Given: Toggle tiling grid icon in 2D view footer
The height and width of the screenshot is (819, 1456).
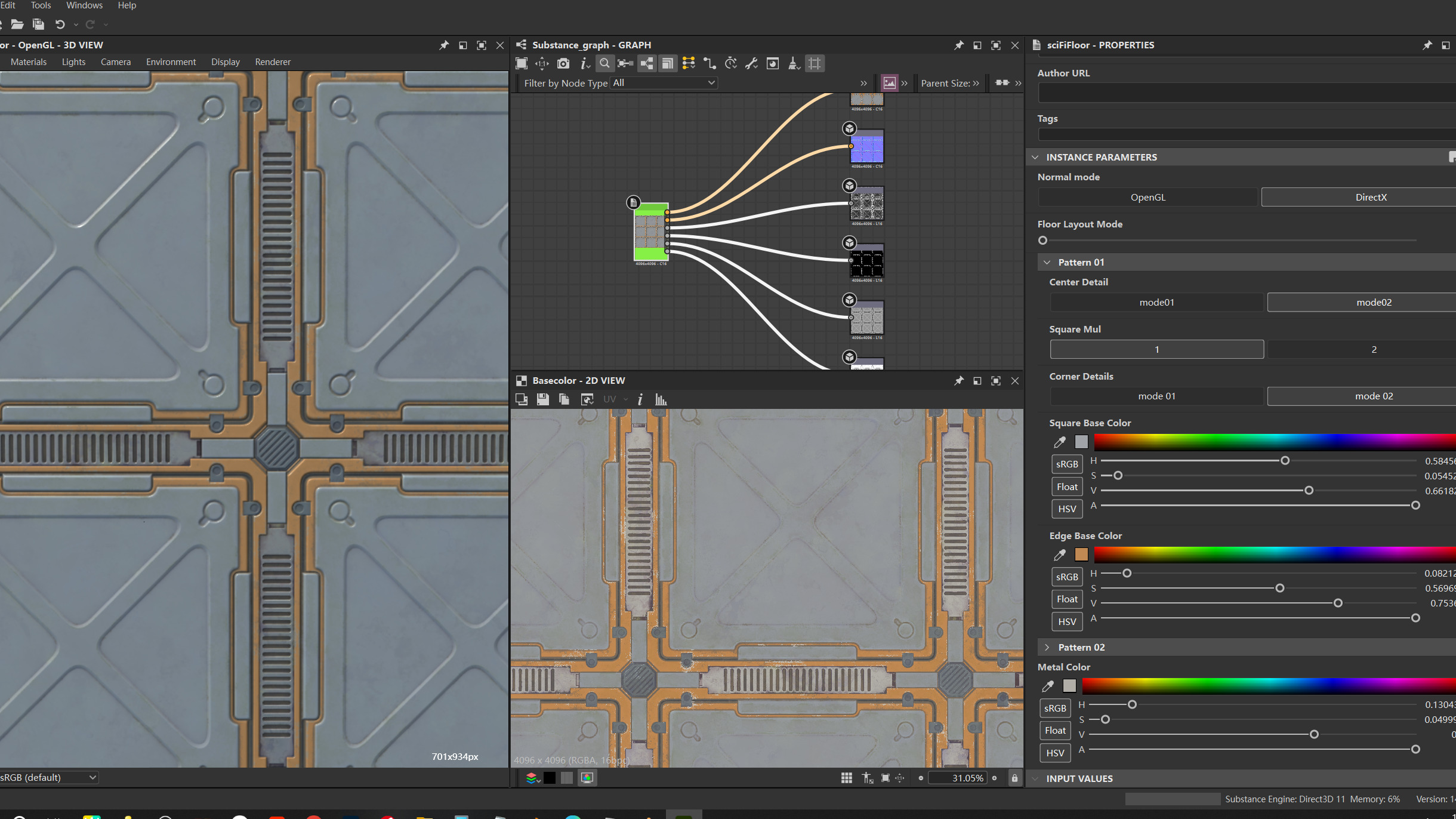Looking at the screenshot, I should tap(846, 778).
